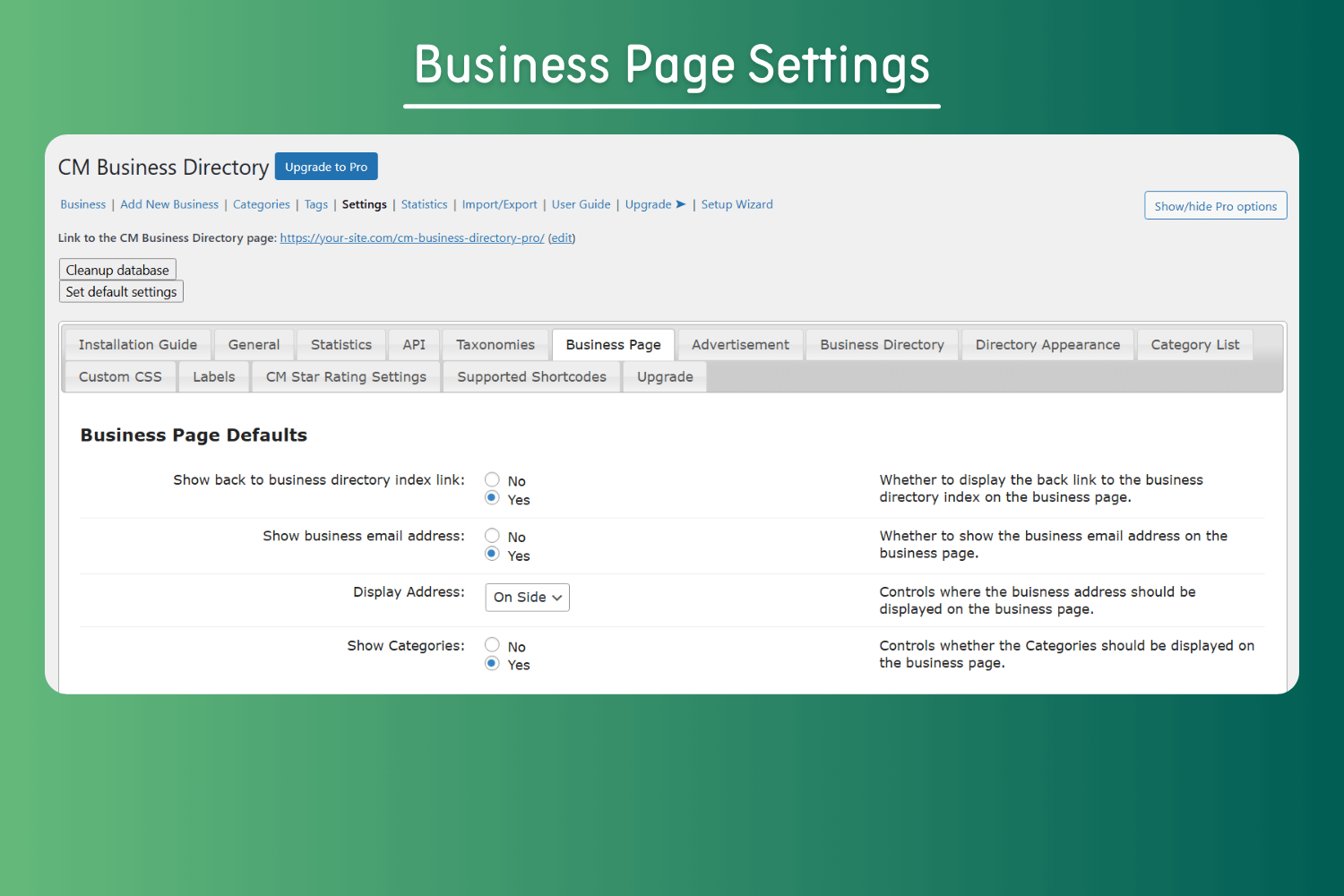Image resolution: width=1344 pixels, height=896 pixels.
Task: Open the API tab
Action: pyautogui.click(x=414, y=345)
